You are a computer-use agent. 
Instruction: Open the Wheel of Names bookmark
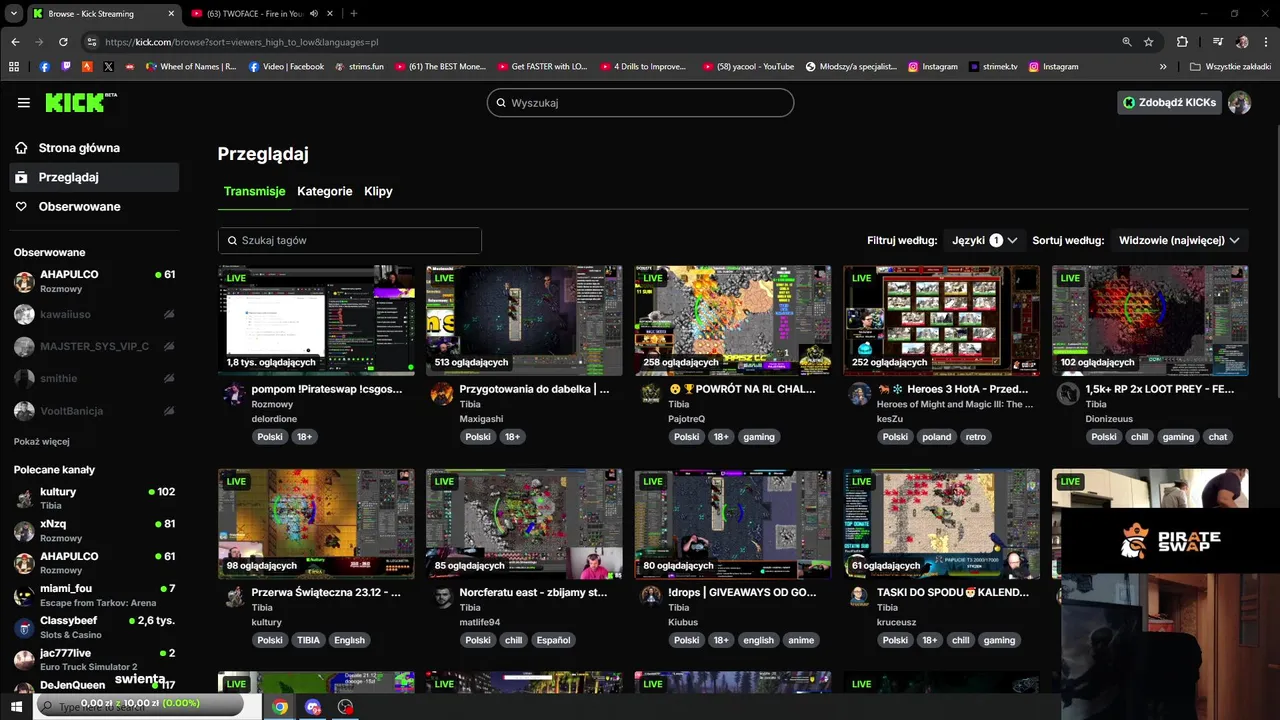pyautogui.click(x=191, y=67)
